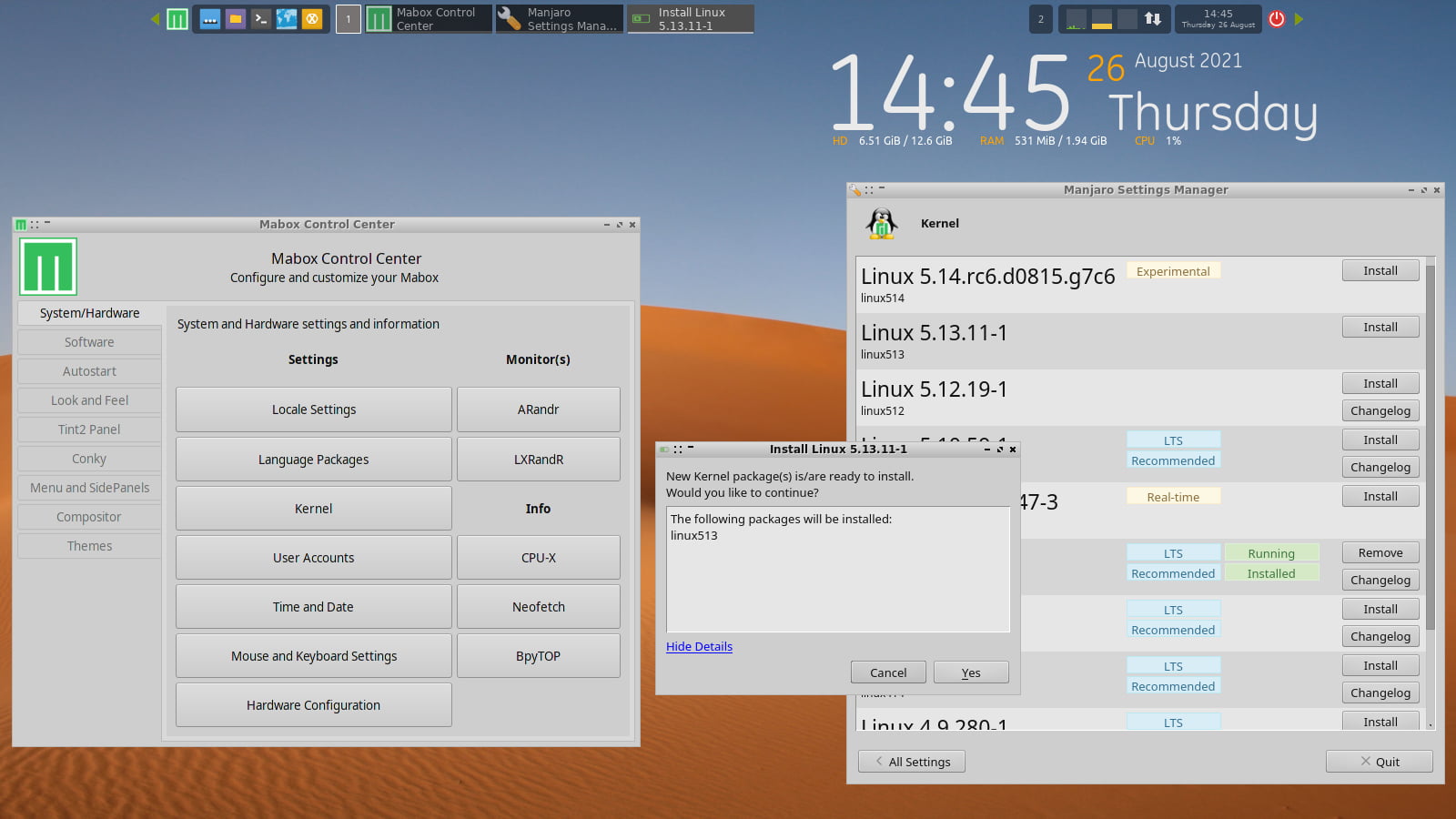Cancel the kernel installation dialog

tap(888, 672)
